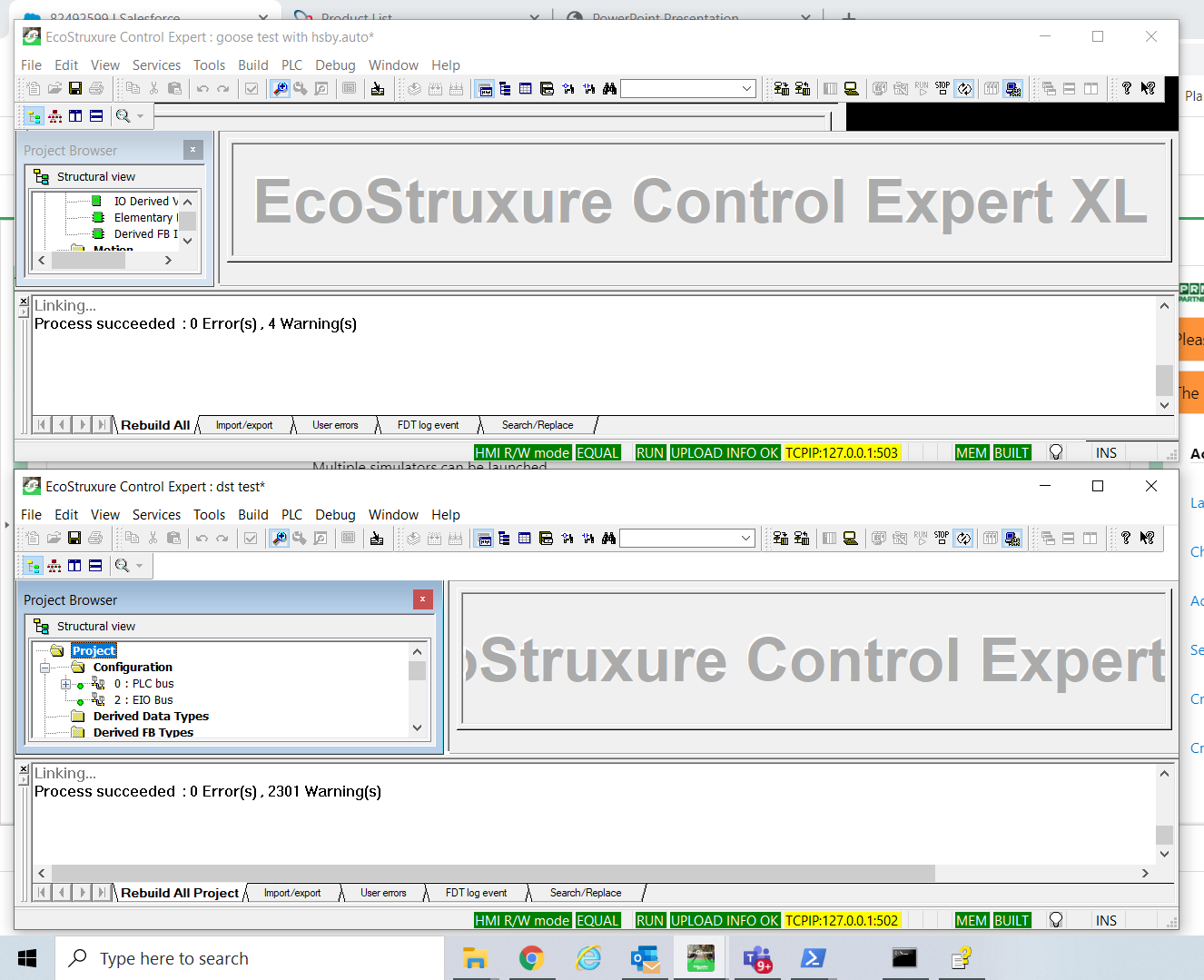Click the lightbulb icon in dst test status bar
1204x980 pixels.
tap(1056, 920)
